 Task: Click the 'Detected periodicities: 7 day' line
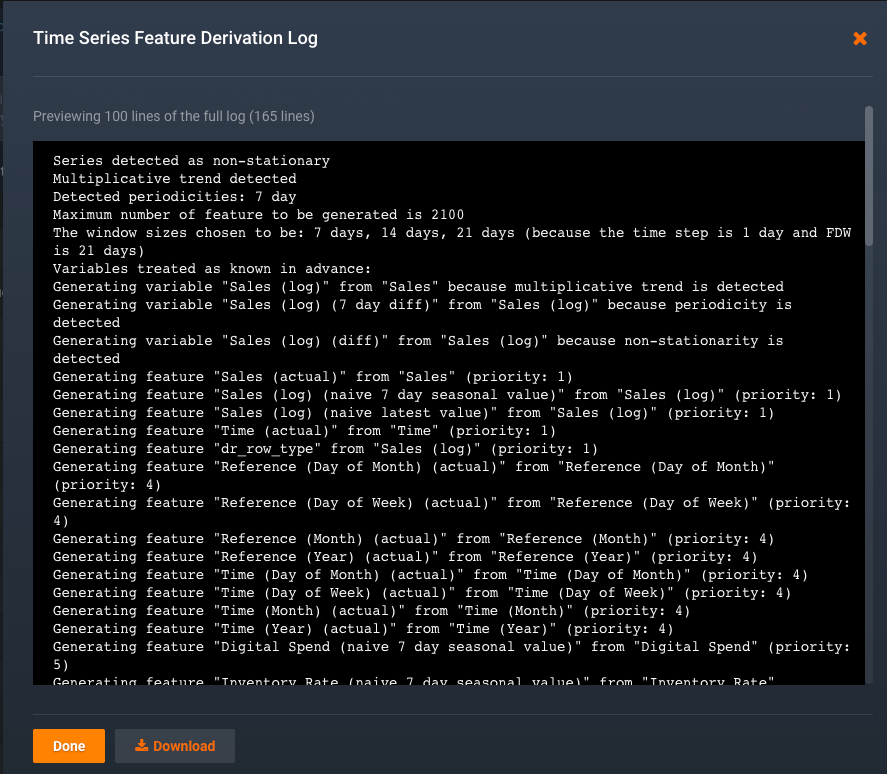[x=174, y=197]
